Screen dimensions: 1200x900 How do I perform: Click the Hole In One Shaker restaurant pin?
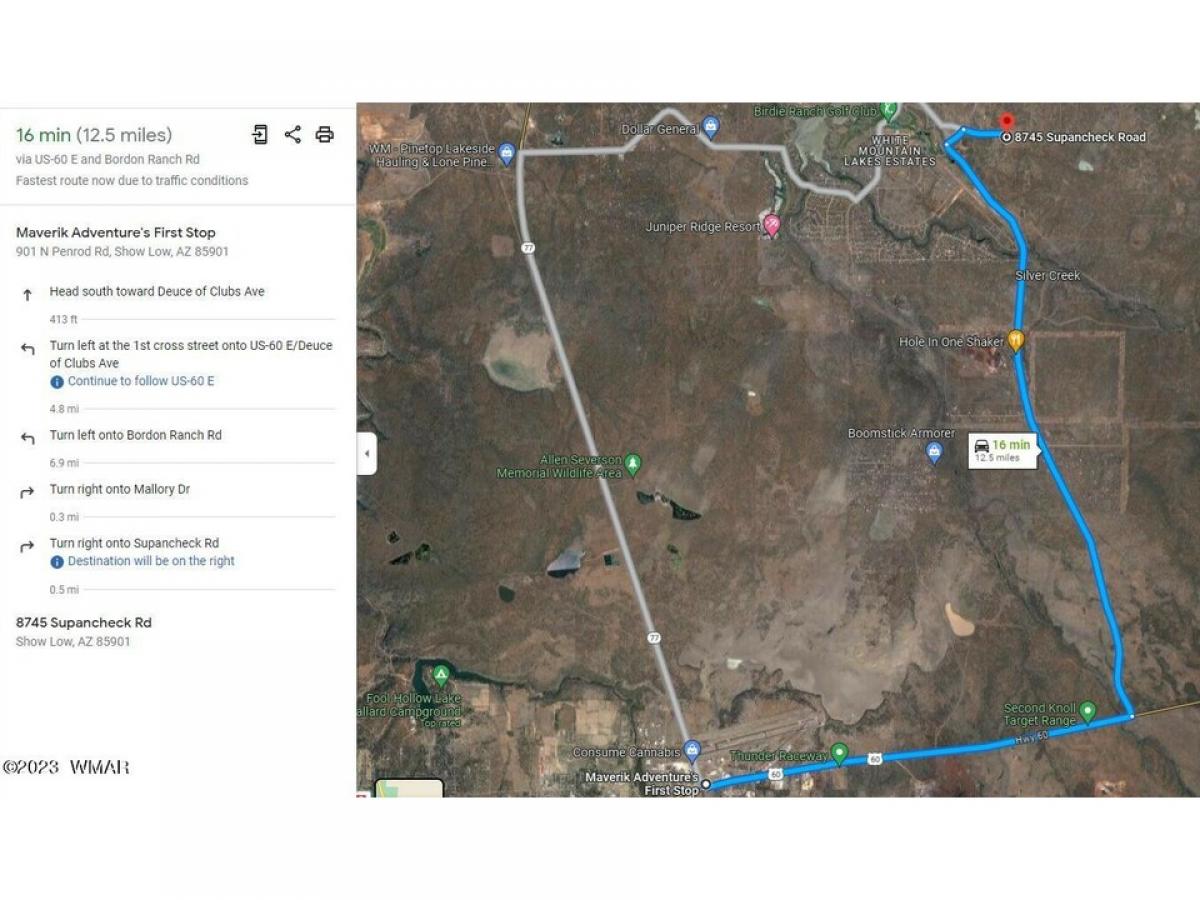click(x=1016, y=341)
